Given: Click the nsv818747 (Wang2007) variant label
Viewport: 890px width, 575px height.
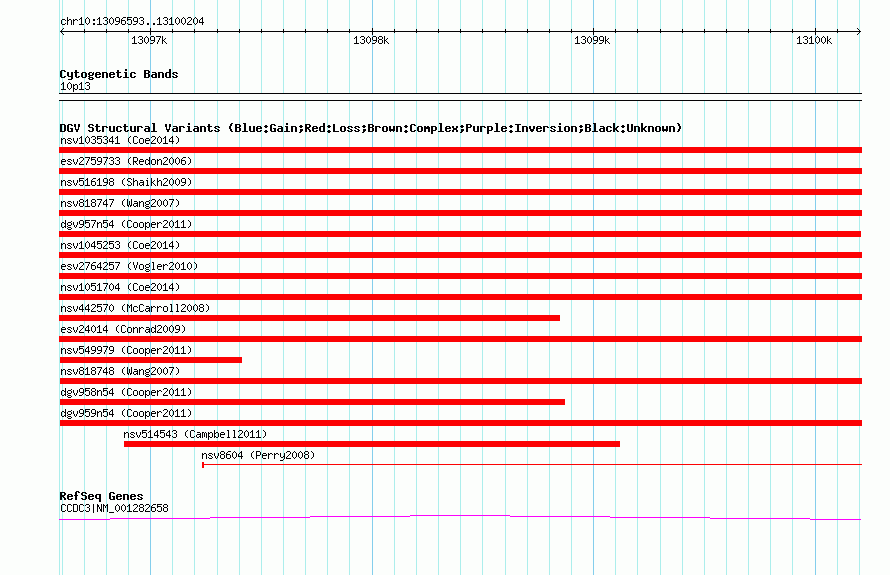Looking at the screenshot, I should (120, 203).
